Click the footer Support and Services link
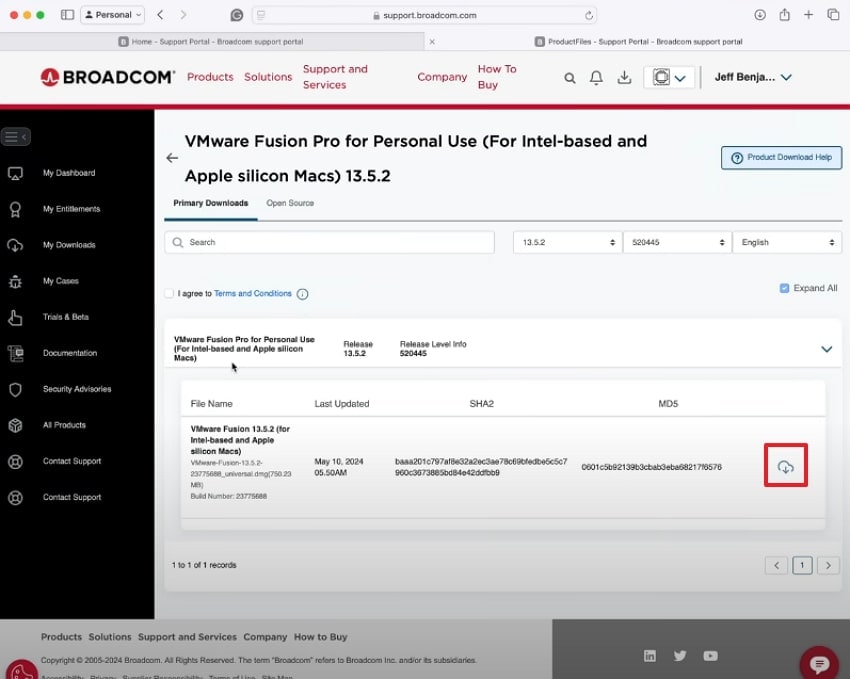850x679 pixels. [x=187, y=637]
